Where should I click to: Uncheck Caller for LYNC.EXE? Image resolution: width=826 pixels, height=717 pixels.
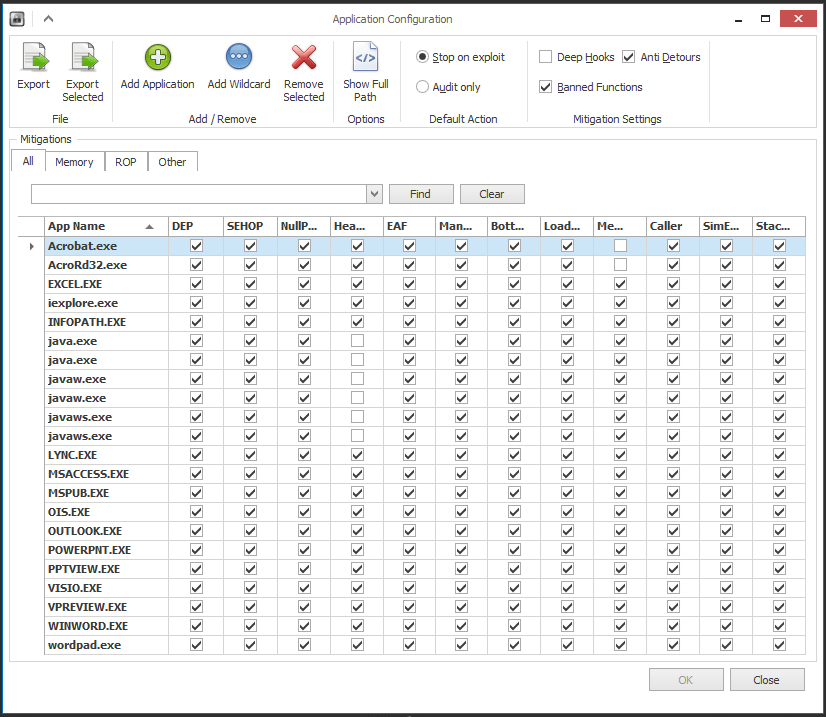pyautogui.click(x=673, y=455)
